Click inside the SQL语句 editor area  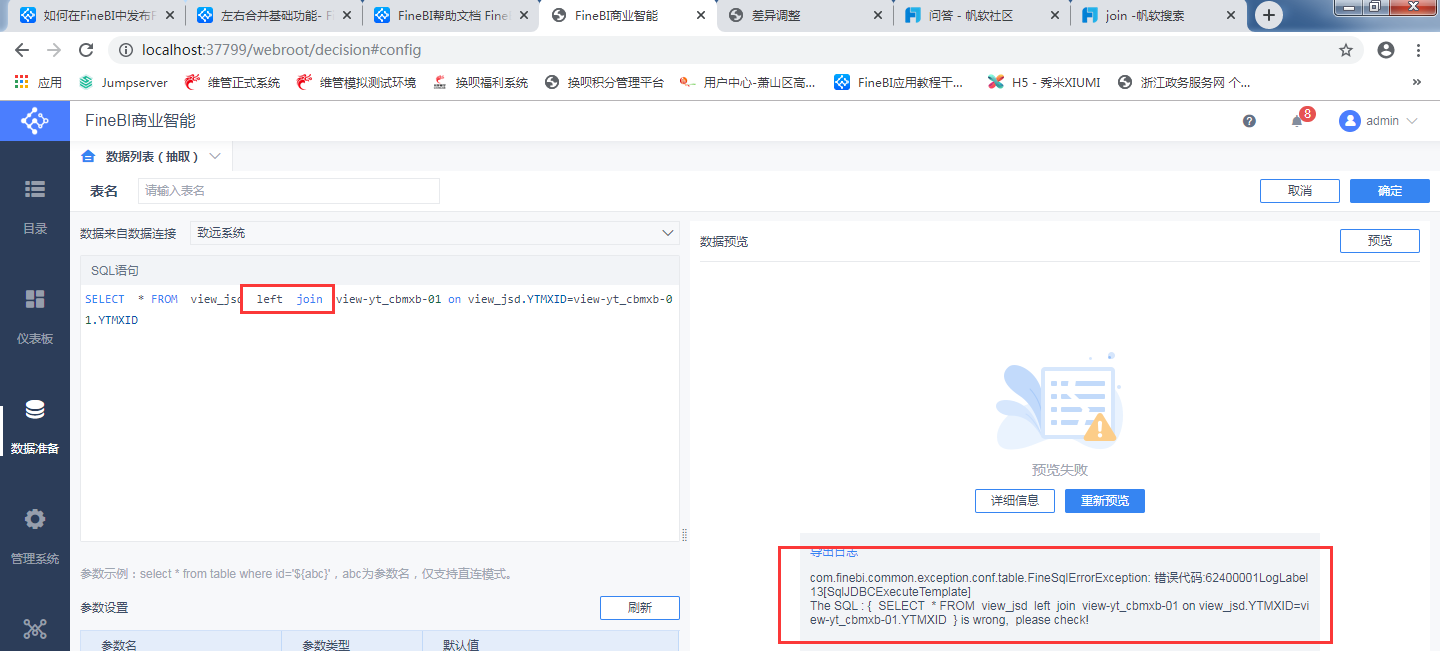(x=380, y=412)
